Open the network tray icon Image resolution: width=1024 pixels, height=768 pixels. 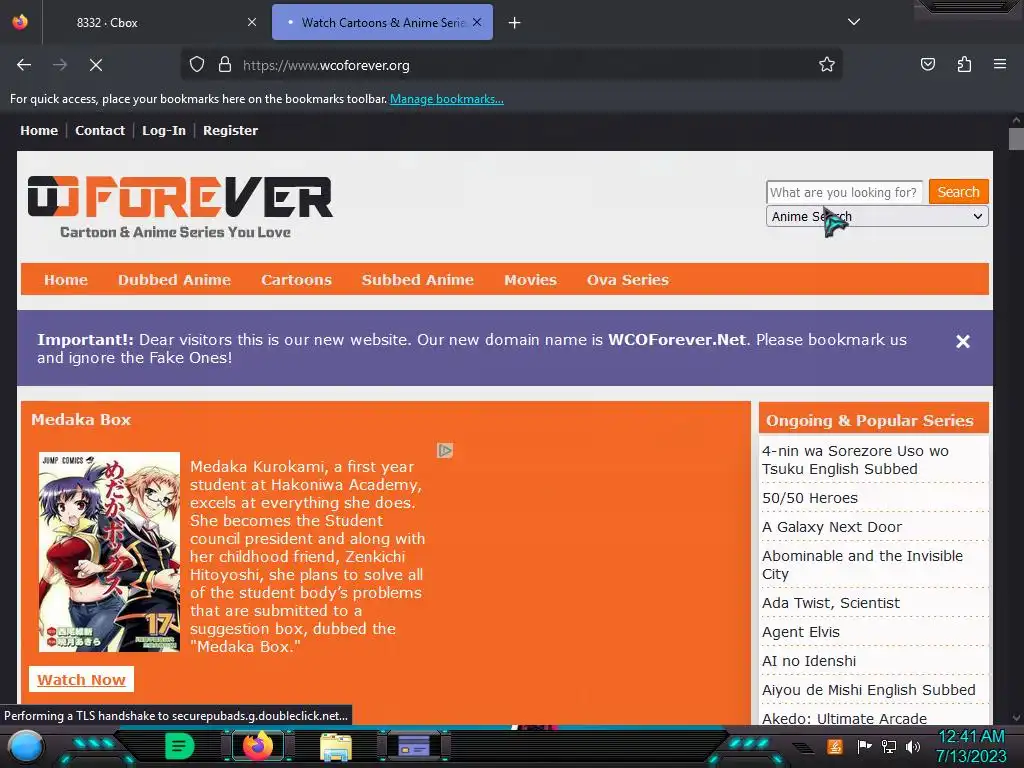click(x=888, y=746)
